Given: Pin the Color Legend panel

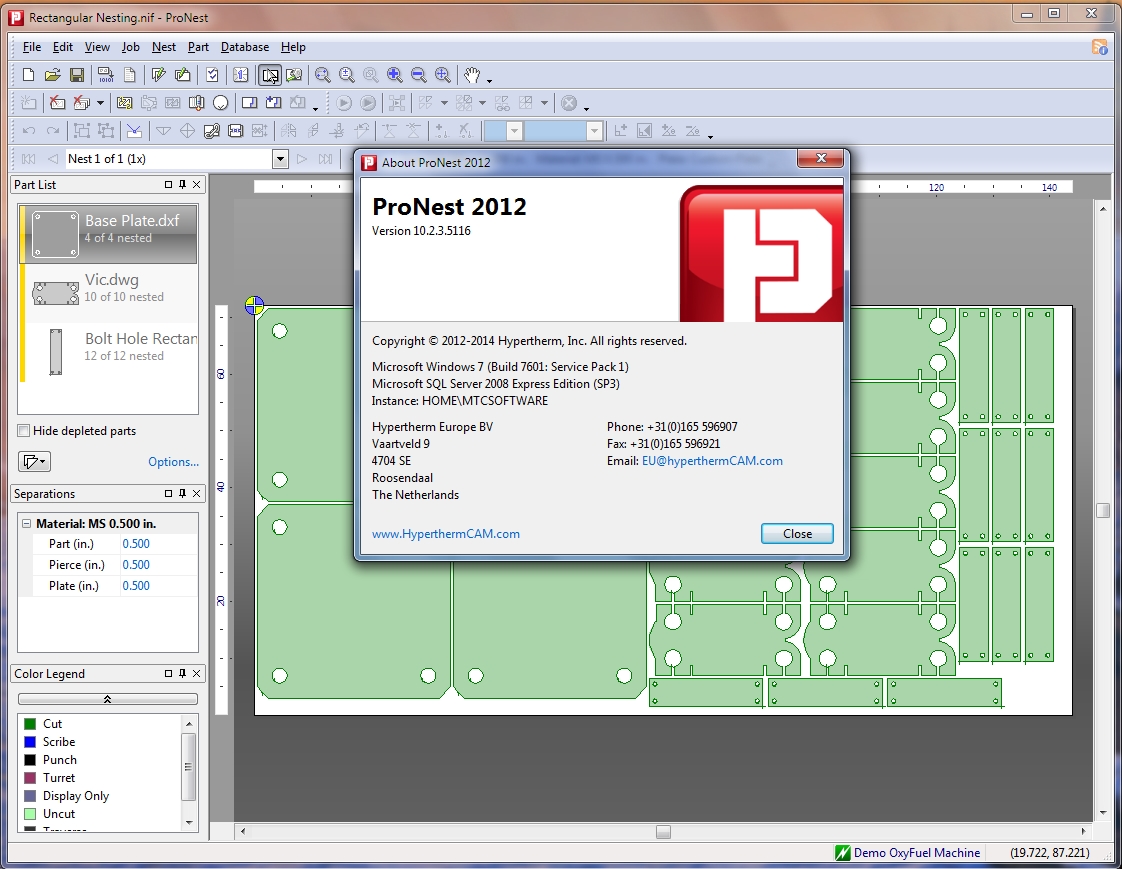Looking at the screenshot, I should point(183,674).
